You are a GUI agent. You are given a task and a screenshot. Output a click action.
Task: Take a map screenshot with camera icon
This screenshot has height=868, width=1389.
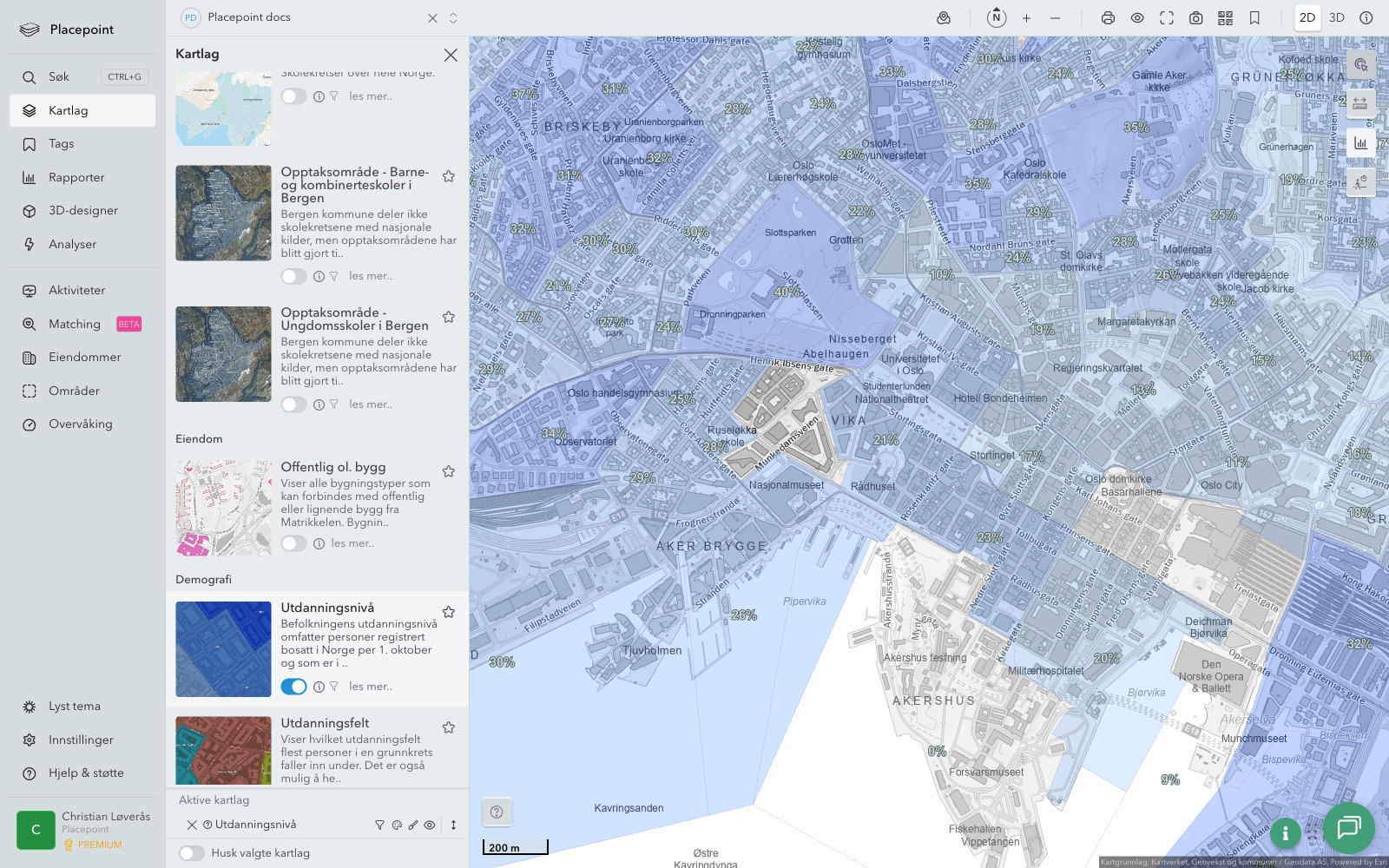click(x=1195, y=18)
